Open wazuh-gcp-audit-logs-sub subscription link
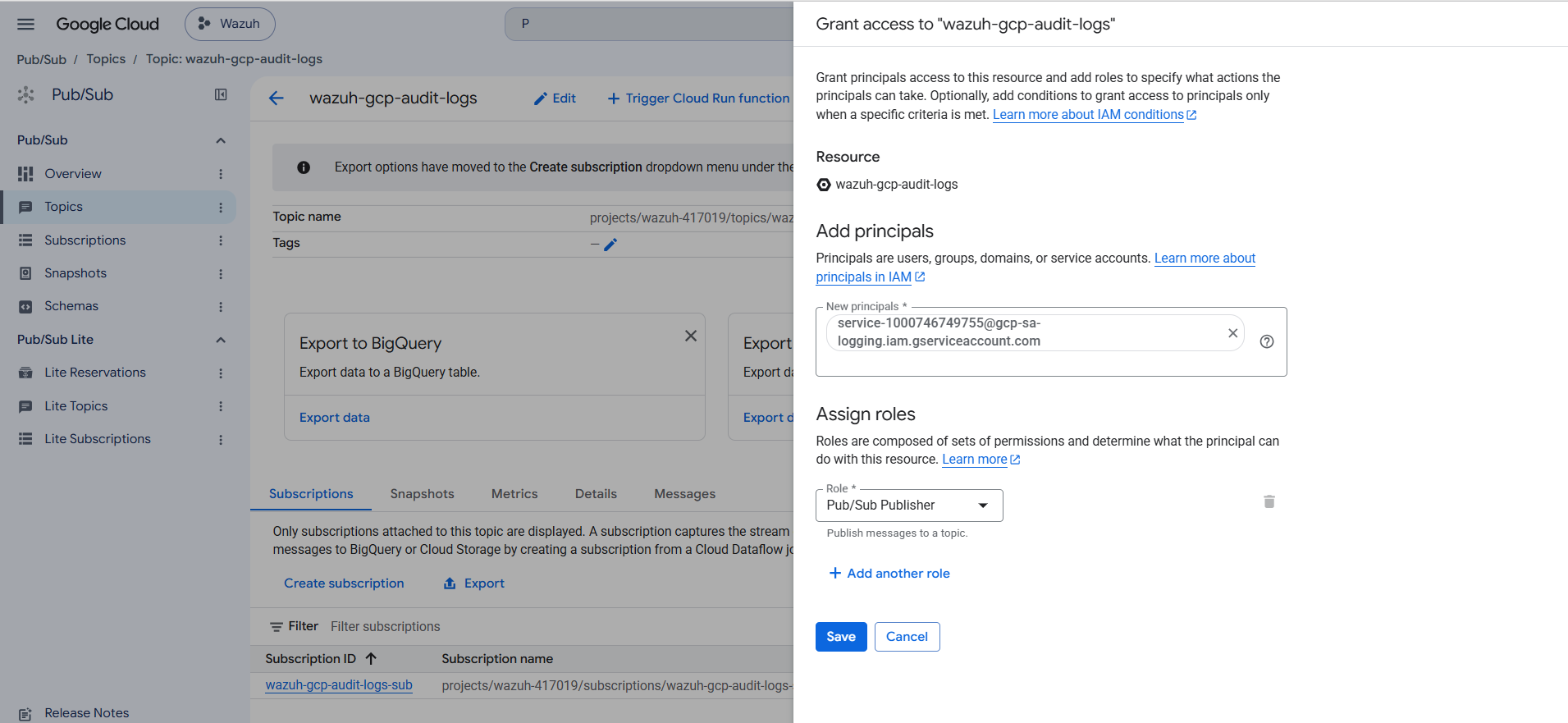1568x723 pixels. point(339,685)
